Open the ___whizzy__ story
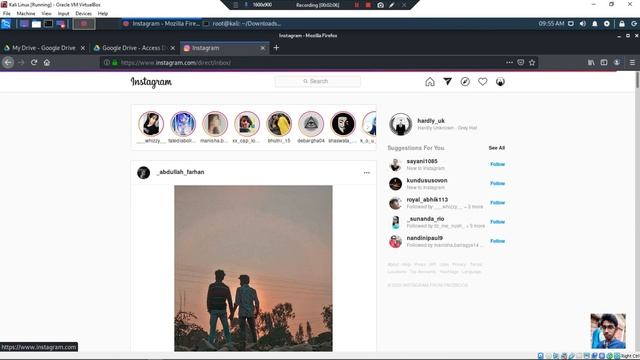640x360 pixels. [x=151, y=124]
